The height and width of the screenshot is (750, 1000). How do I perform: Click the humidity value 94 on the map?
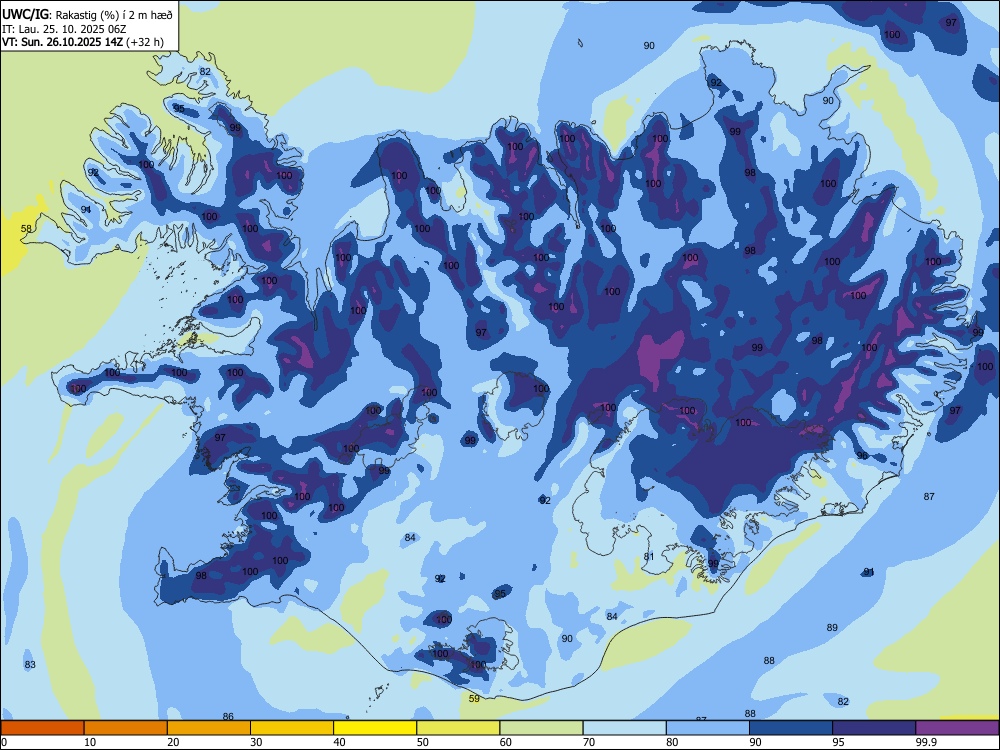click(x=86, y=210)
